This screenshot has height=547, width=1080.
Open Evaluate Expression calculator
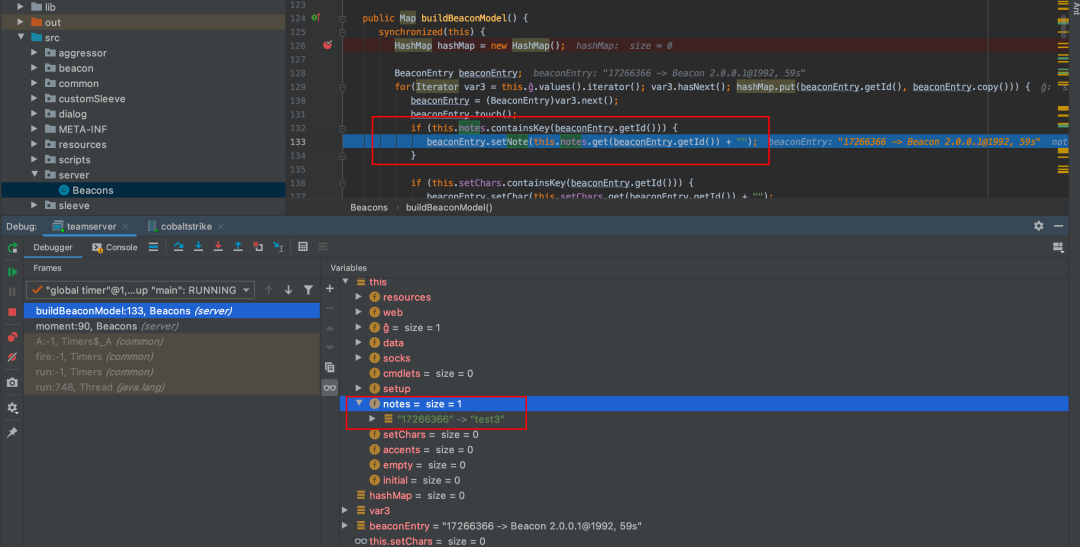(303, 247)
